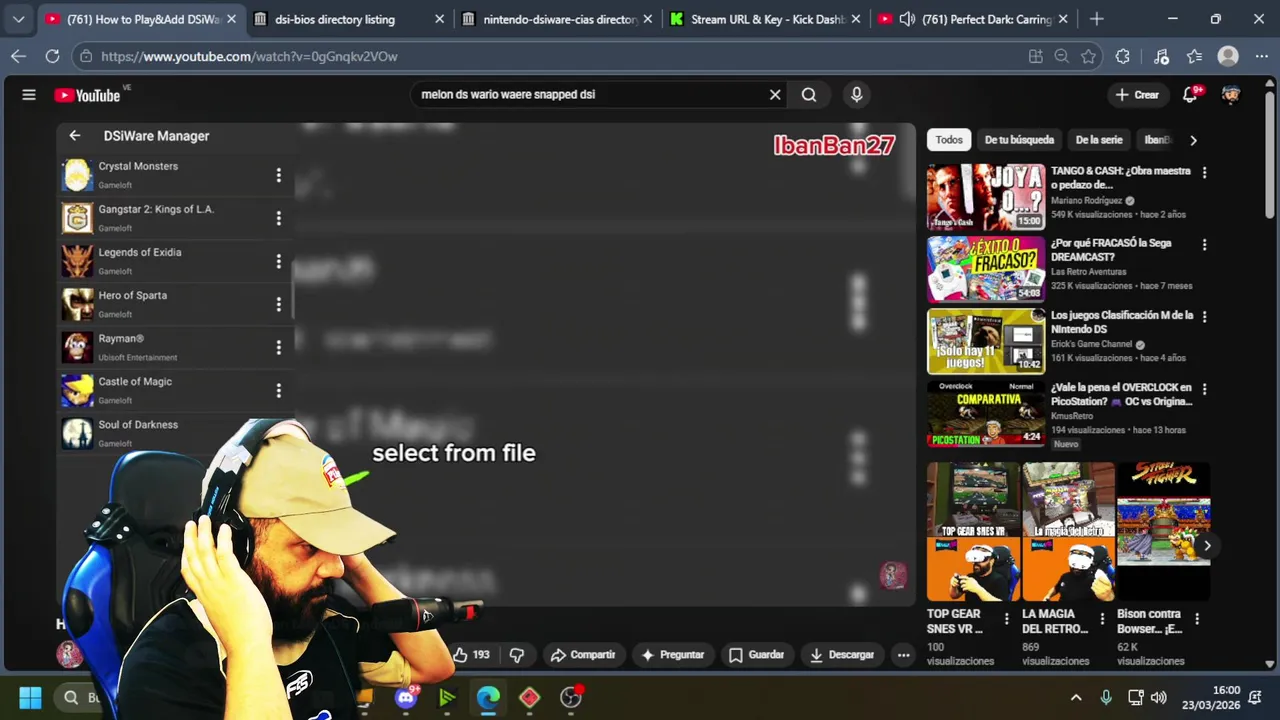Open options for Bison contra Bowser short
This screenshot has height=720, width=1280.
[x=1197, y=619]
